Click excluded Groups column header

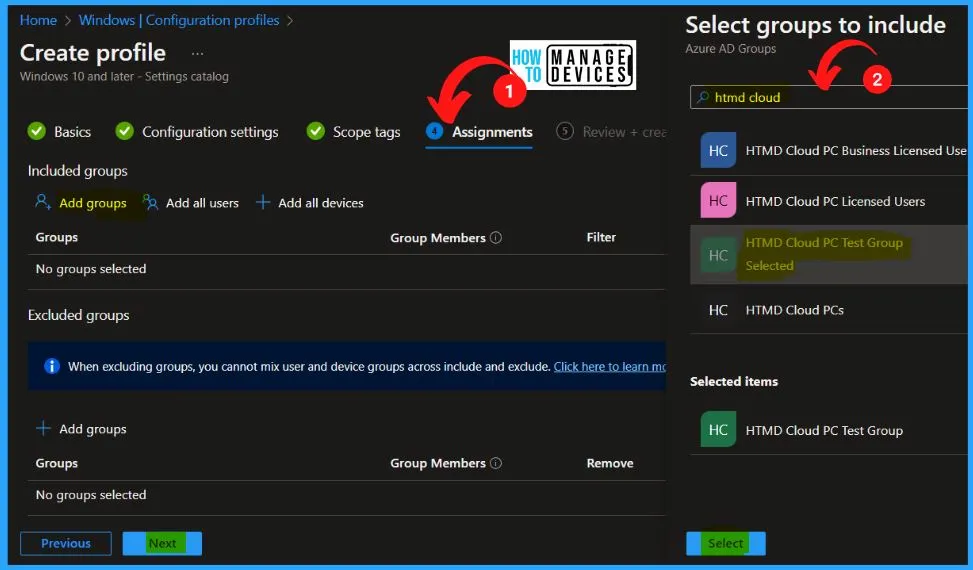tap(56, 463)
